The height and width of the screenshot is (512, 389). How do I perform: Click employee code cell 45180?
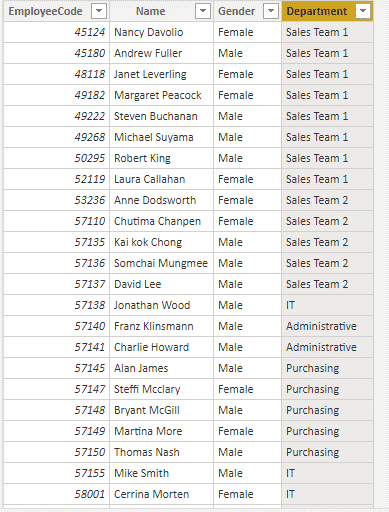pos(56,53)
